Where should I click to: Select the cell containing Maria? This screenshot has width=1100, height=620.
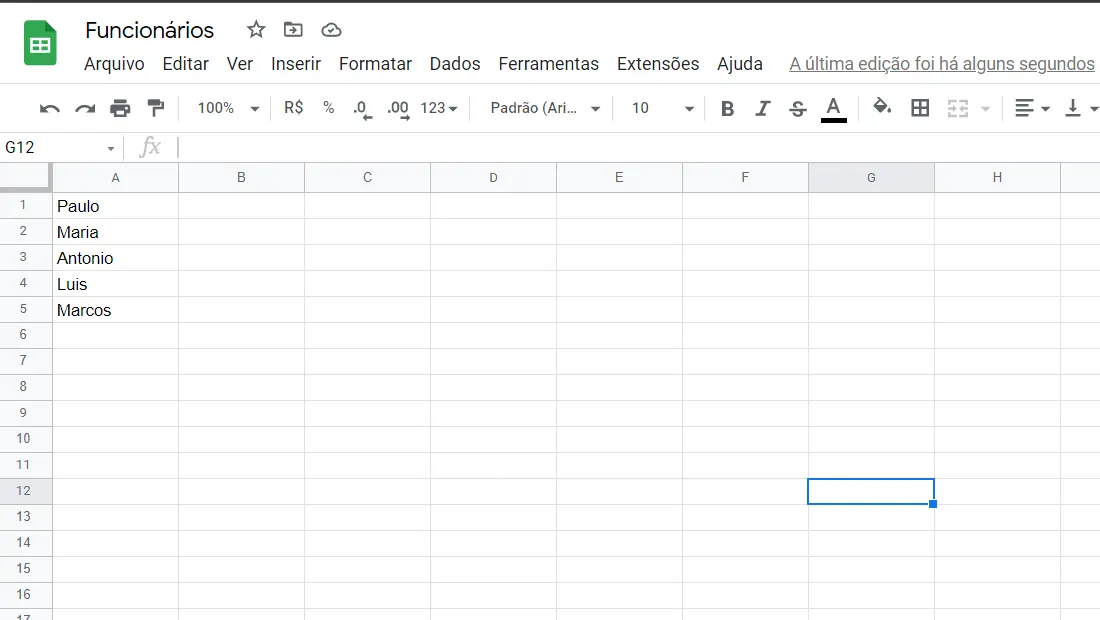(116, 232)
